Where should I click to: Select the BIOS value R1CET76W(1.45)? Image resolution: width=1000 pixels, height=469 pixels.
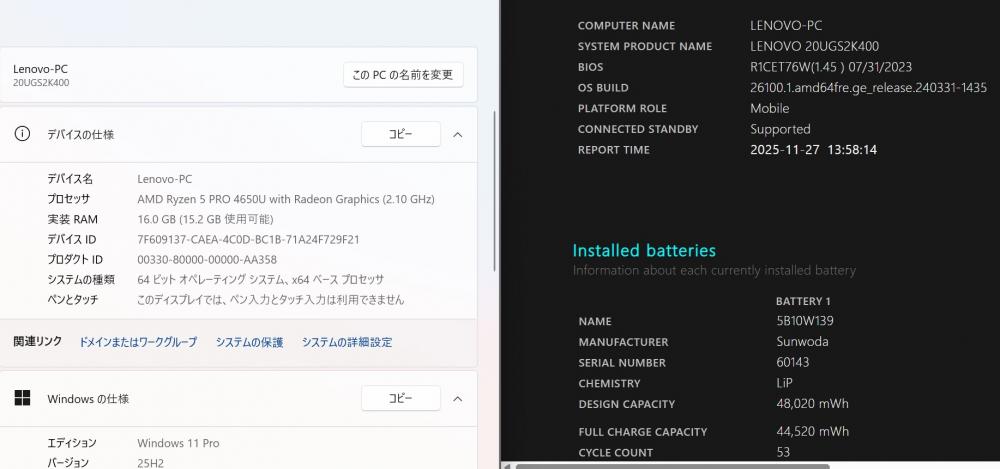coord(831,66)
